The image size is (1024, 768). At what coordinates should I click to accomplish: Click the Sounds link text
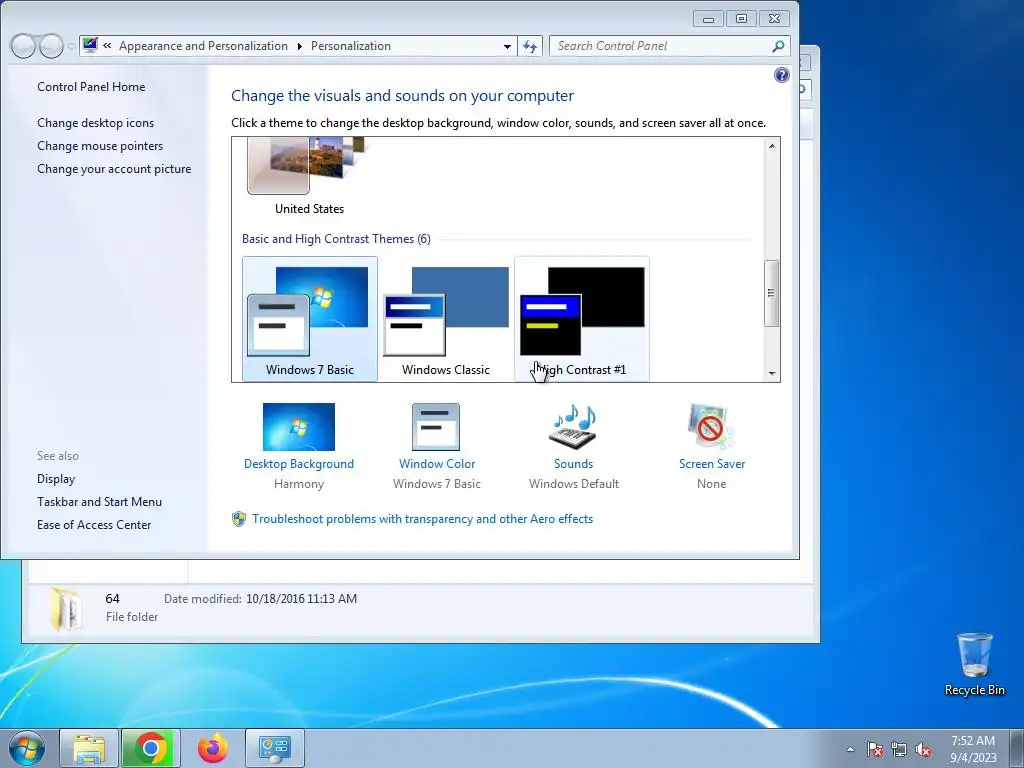point(573,464)
